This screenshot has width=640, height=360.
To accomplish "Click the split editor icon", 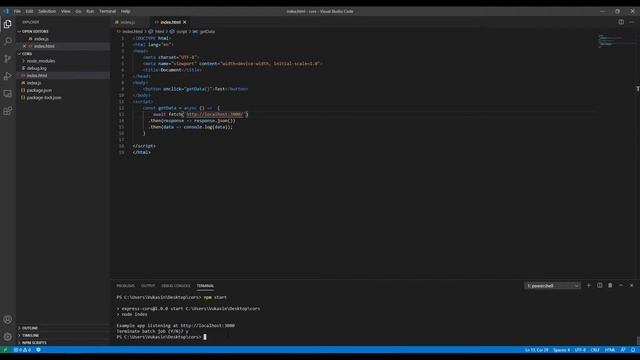I will pyautogui.click(x=621, y=22).
